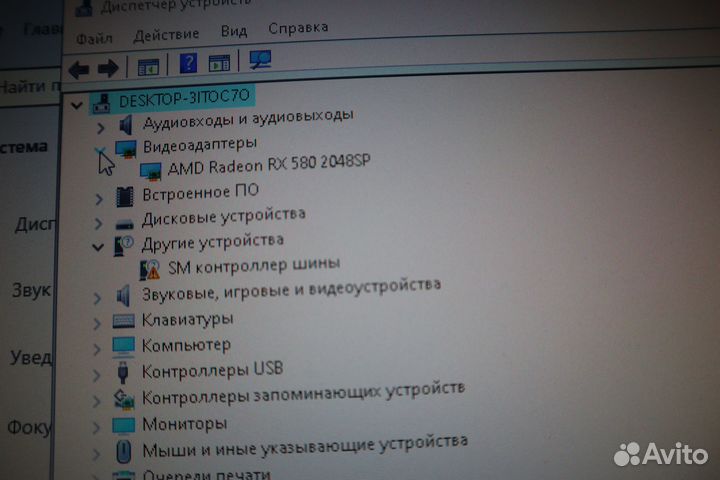Open the Справка menu
Viewport: 720px width, 480px height.
click(298, 28)
